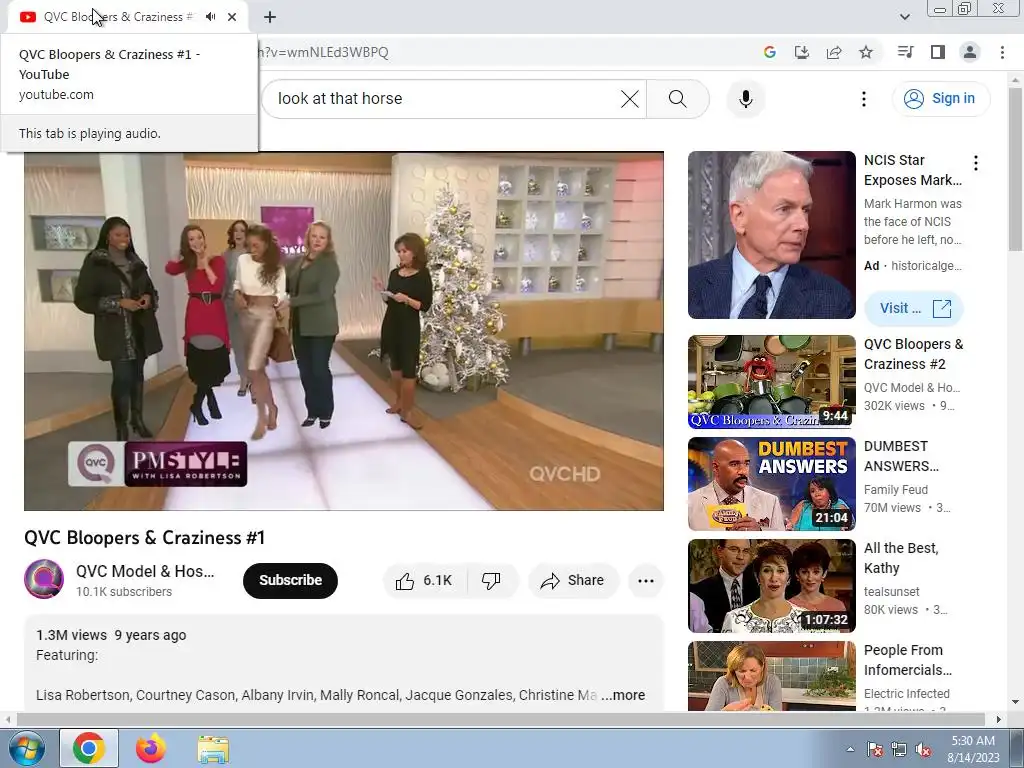Click the tealsunset channel name

pyautogui.click(x=891, y=592)
